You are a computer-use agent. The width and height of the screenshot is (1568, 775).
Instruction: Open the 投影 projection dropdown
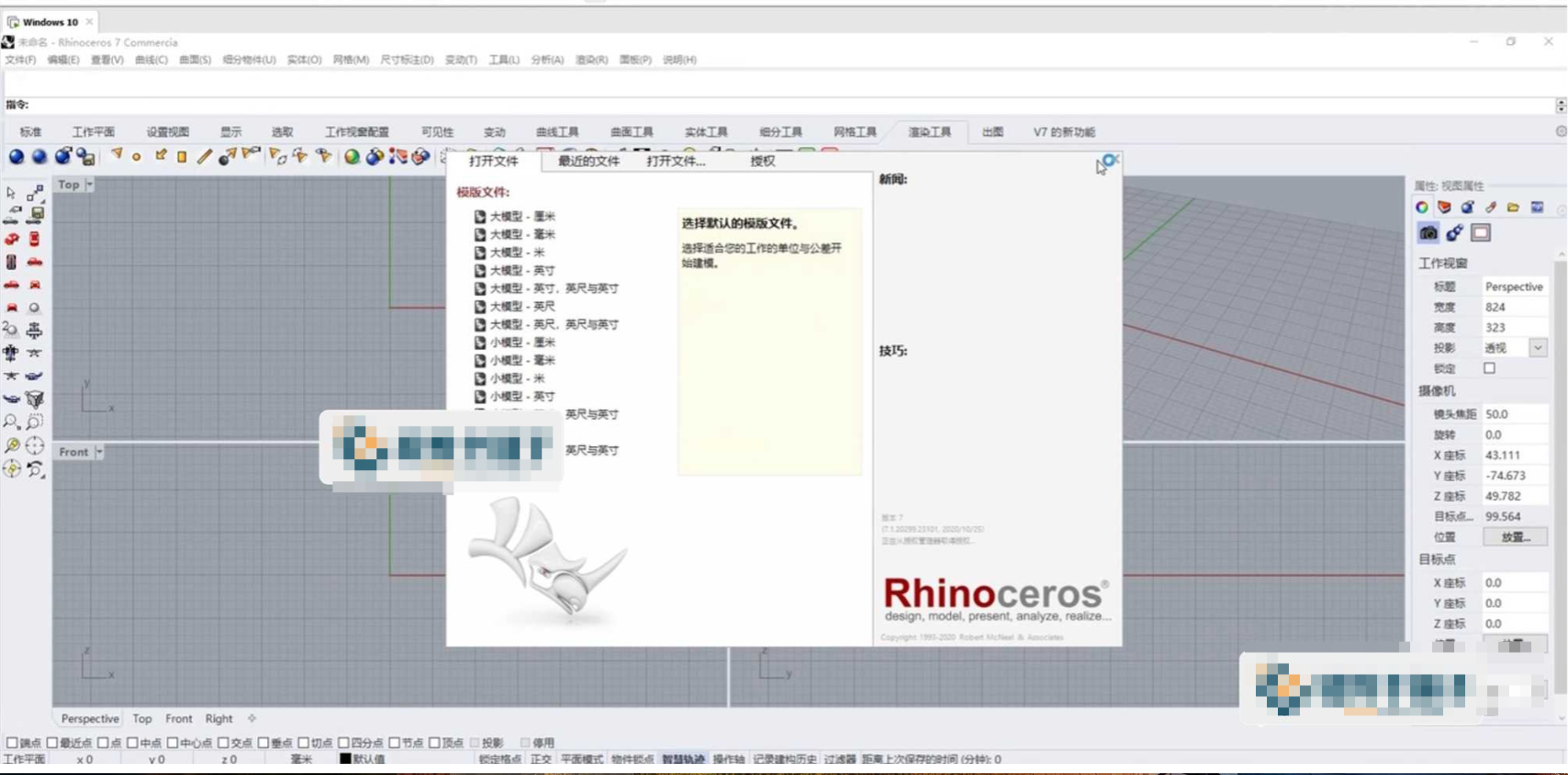click(x=1538, y=348)
